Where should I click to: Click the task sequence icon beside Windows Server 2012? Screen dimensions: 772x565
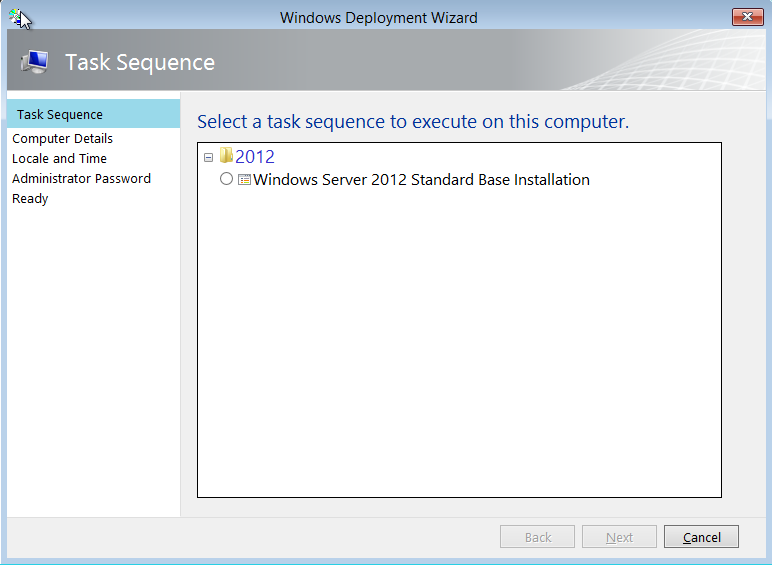pyautogui.click(x=244, y=180)
